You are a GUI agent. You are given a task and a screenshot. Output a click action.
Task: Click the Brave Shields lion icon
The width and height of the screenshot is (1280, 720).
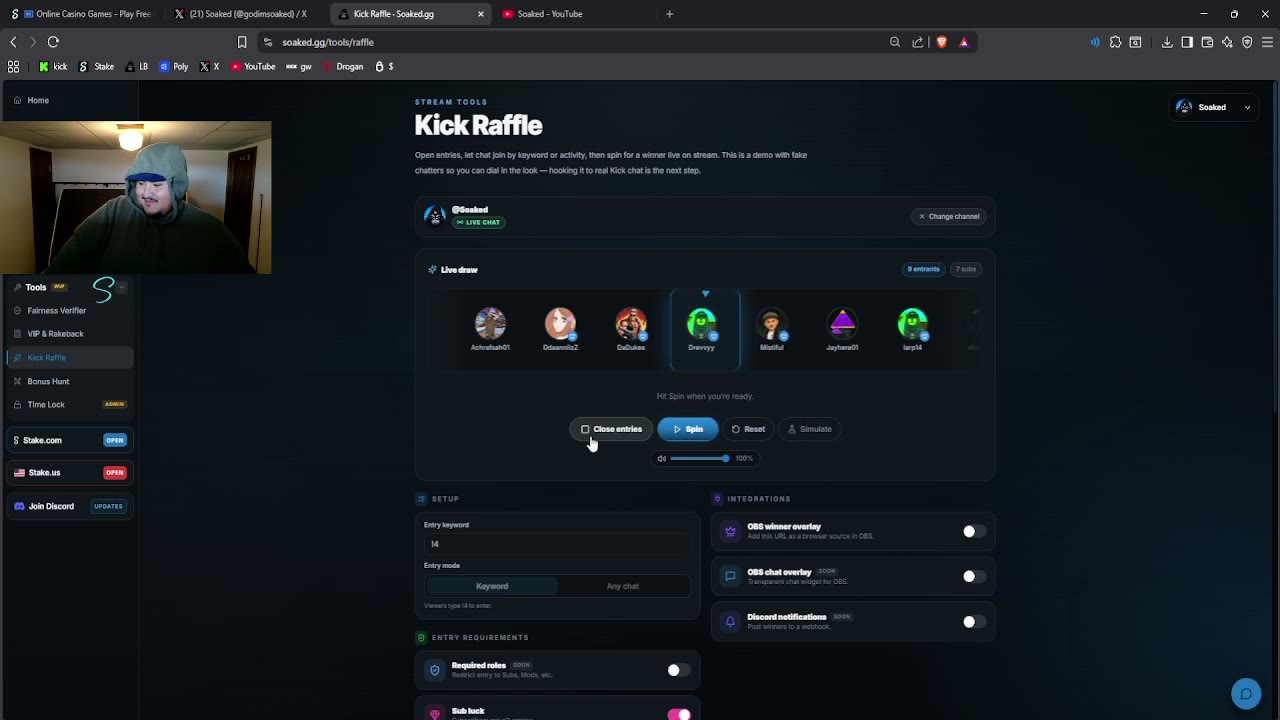pos(941,42)
